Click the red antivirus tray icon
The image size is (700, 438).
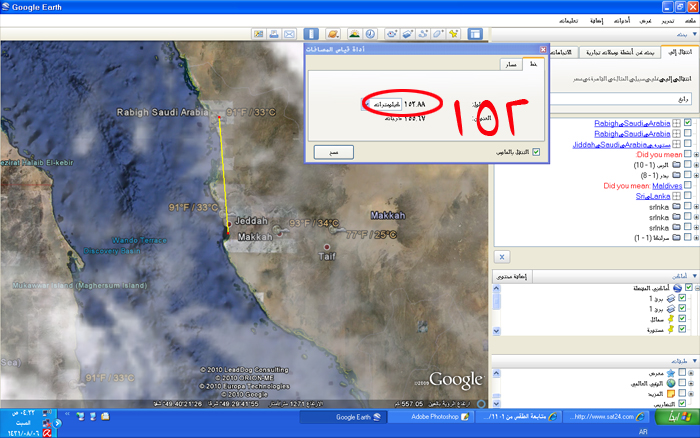pos(47,433)
